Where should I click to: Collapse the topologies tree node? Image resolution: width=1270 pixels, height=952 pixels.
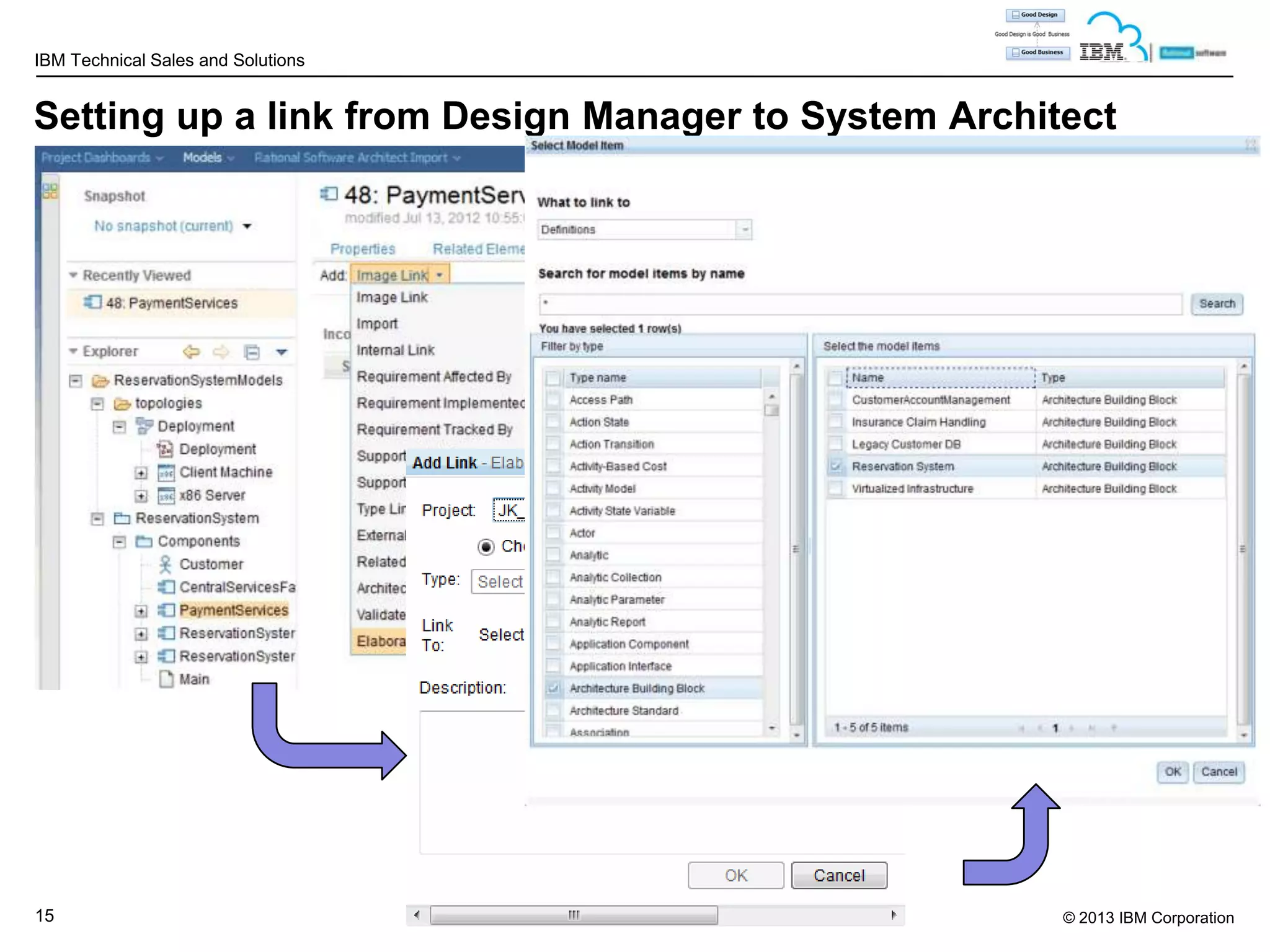[97, 404]
